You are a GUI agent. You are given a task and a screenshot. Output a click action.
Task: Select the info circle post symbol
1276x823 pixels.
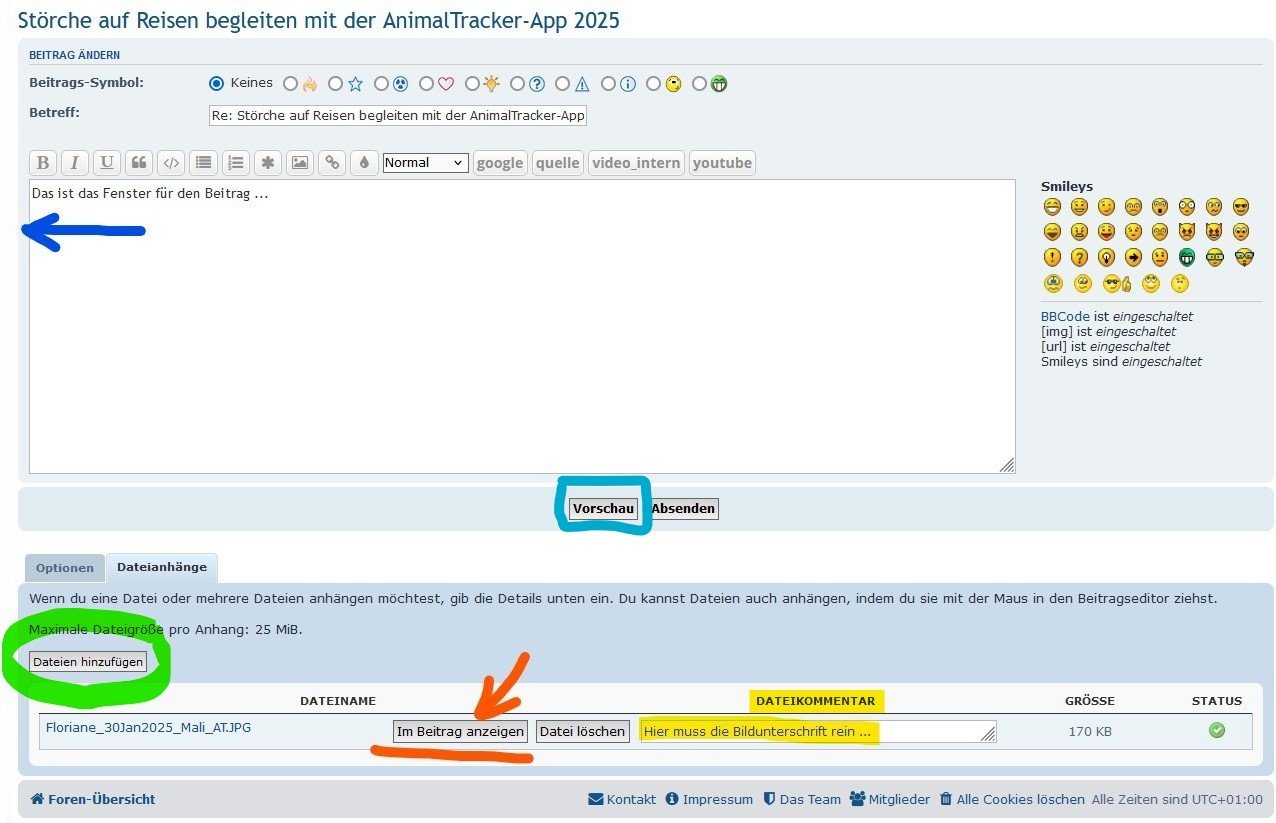(608, 84)
